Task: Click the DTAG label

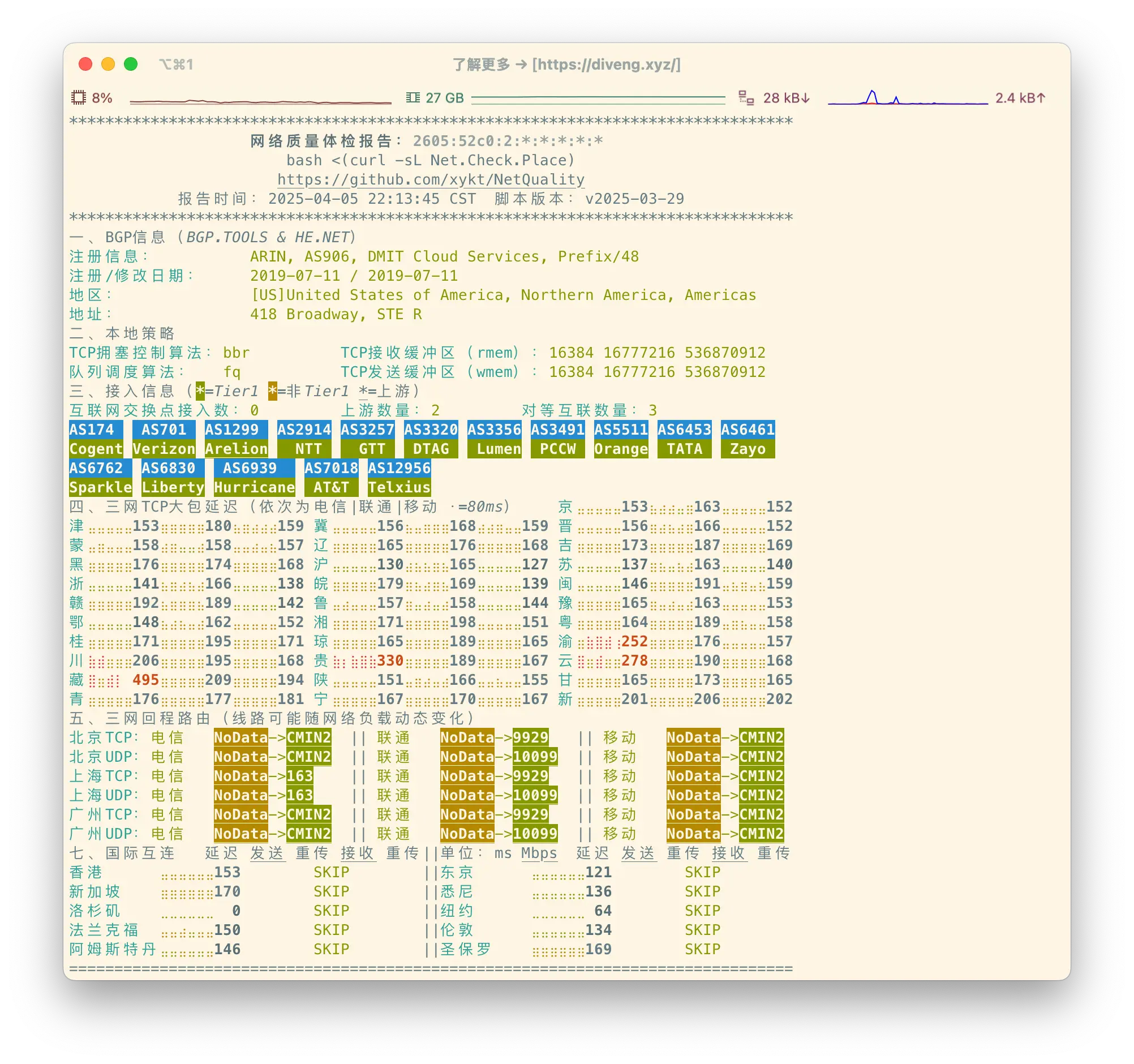Action: (x=431, y=449)
